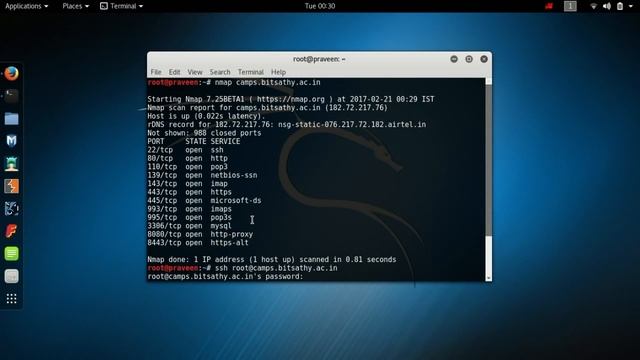Launch Firefox from the dock
This screenshot has width=640, height=360.
coord(11,73)
